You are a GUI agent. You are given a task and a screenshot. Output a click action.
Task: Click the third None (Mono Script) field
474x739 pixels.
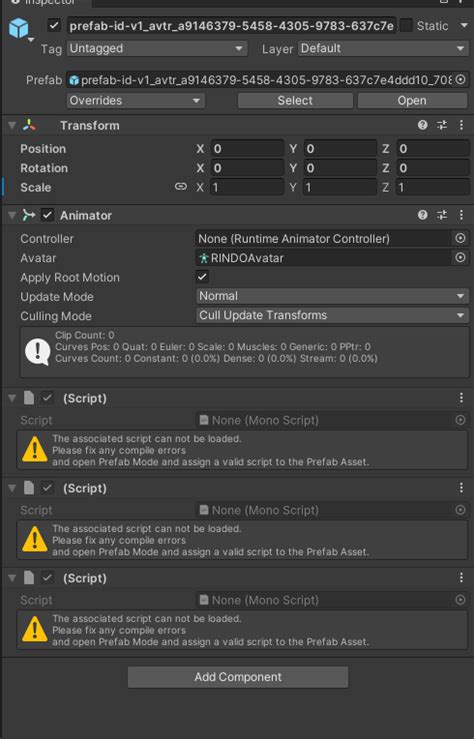(323, 600)
